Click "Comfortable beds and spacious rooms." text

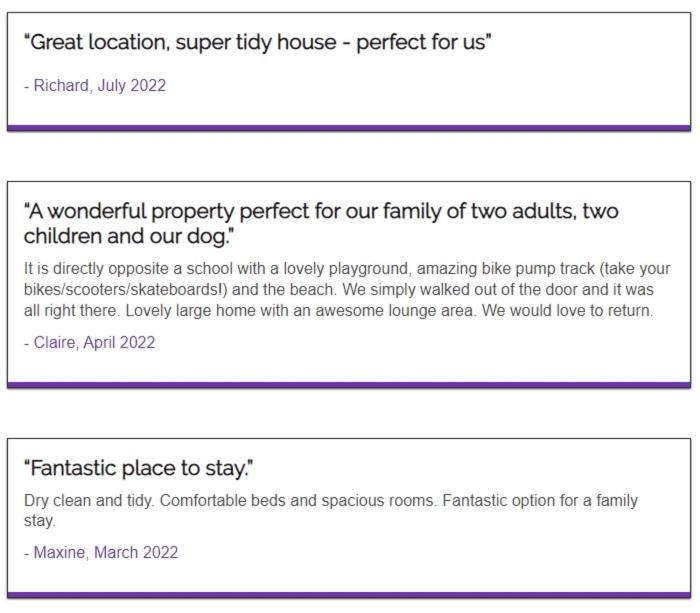(298, 500)
